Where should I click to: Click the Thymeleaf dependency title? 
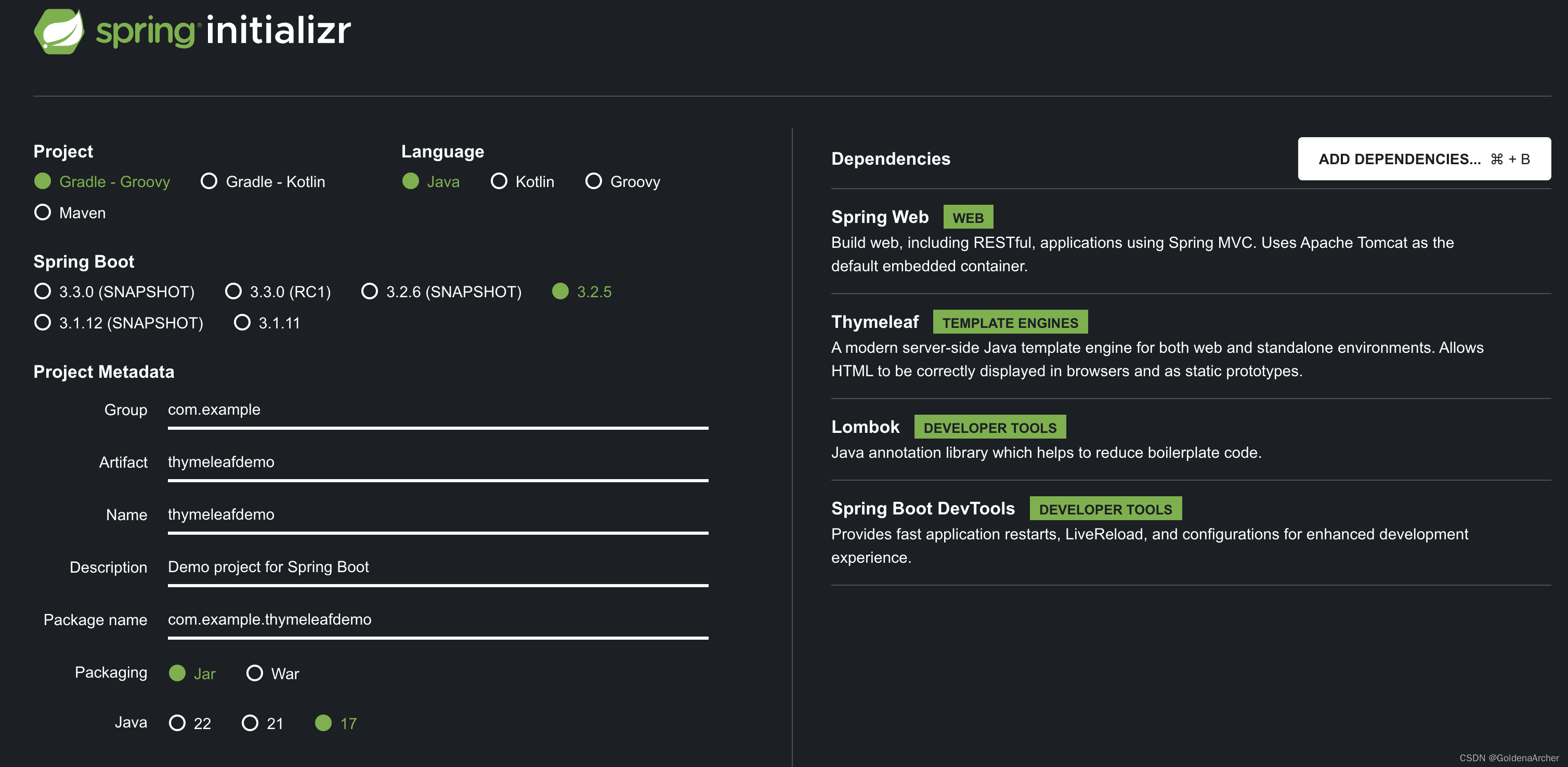[x=874, y=322]
